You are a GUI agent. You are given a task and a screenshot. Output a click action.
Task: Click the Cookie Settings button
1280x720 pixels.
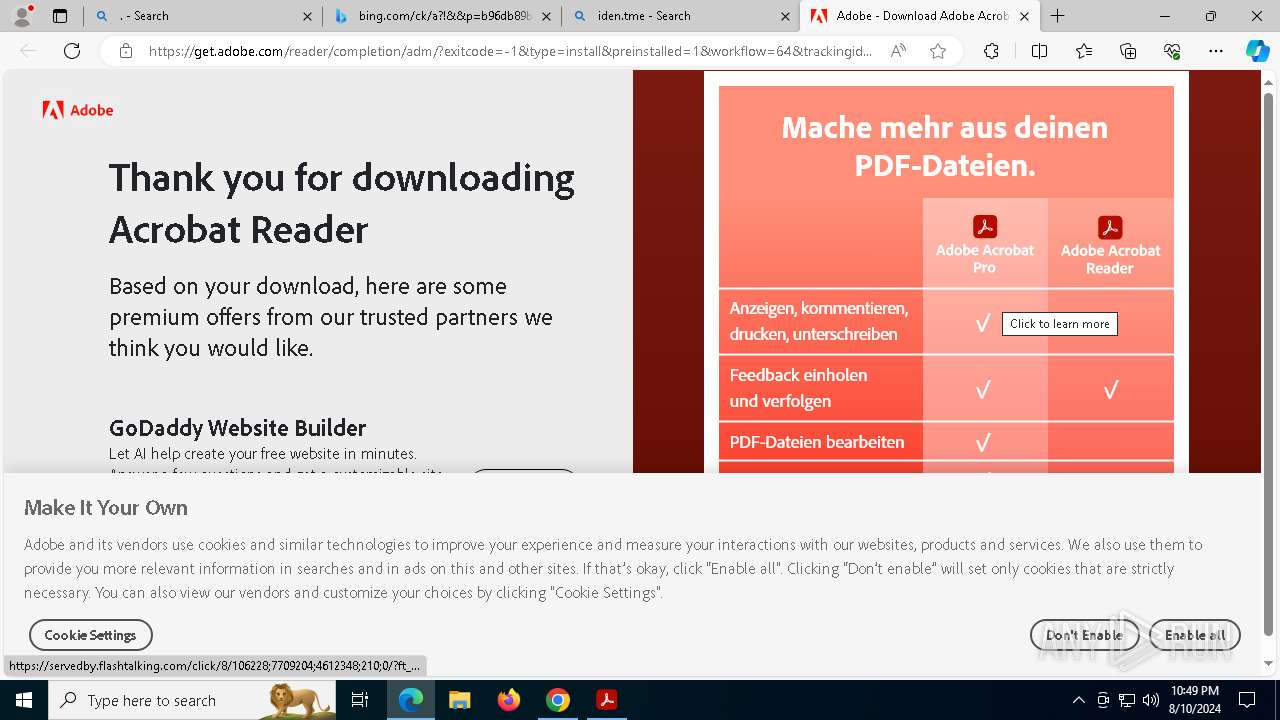click(90, 635)
